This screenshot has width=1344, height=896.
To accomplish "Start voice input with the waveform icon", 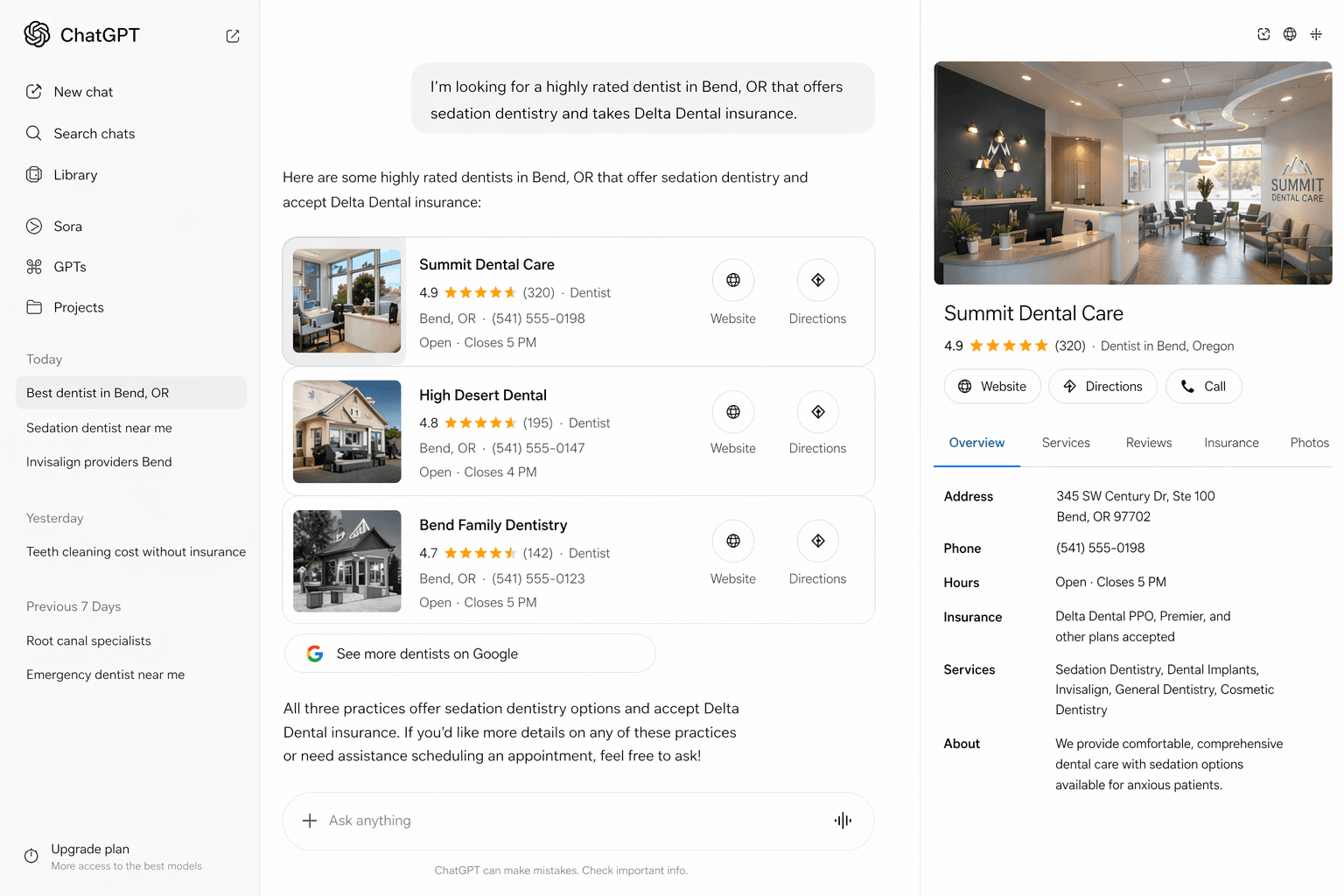I will (x=842, y=821).
